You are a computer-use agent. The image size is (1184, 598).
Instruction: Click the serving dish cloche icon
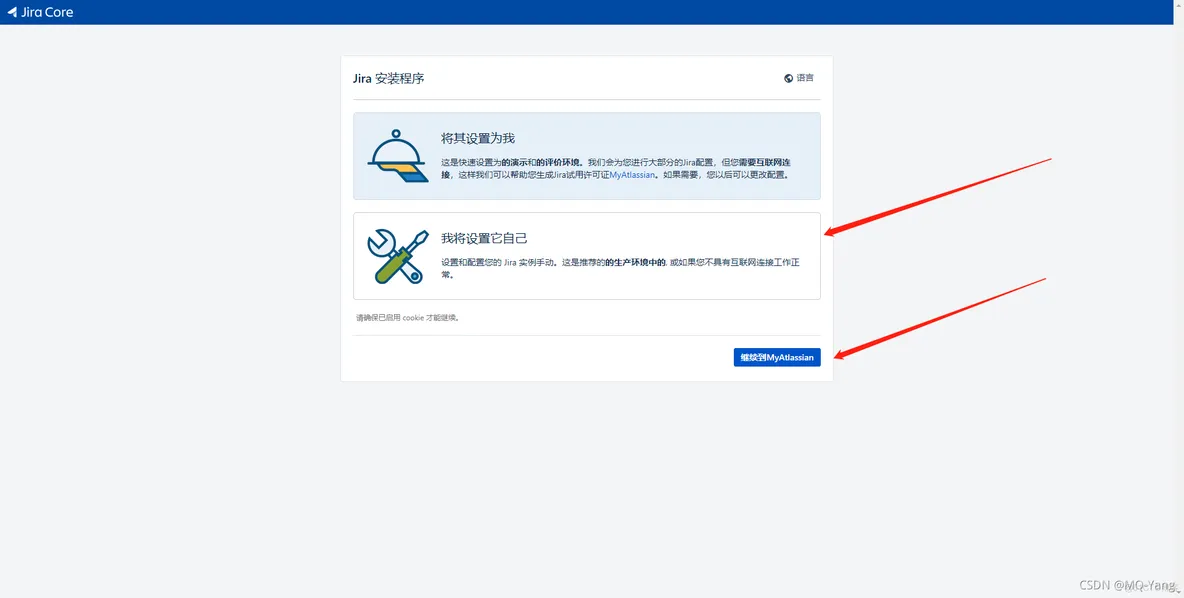point(397,156)
